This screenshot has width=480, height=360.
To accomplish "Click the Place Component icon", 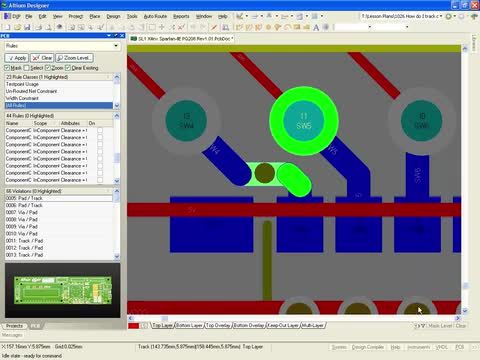I will pos(326,27).
